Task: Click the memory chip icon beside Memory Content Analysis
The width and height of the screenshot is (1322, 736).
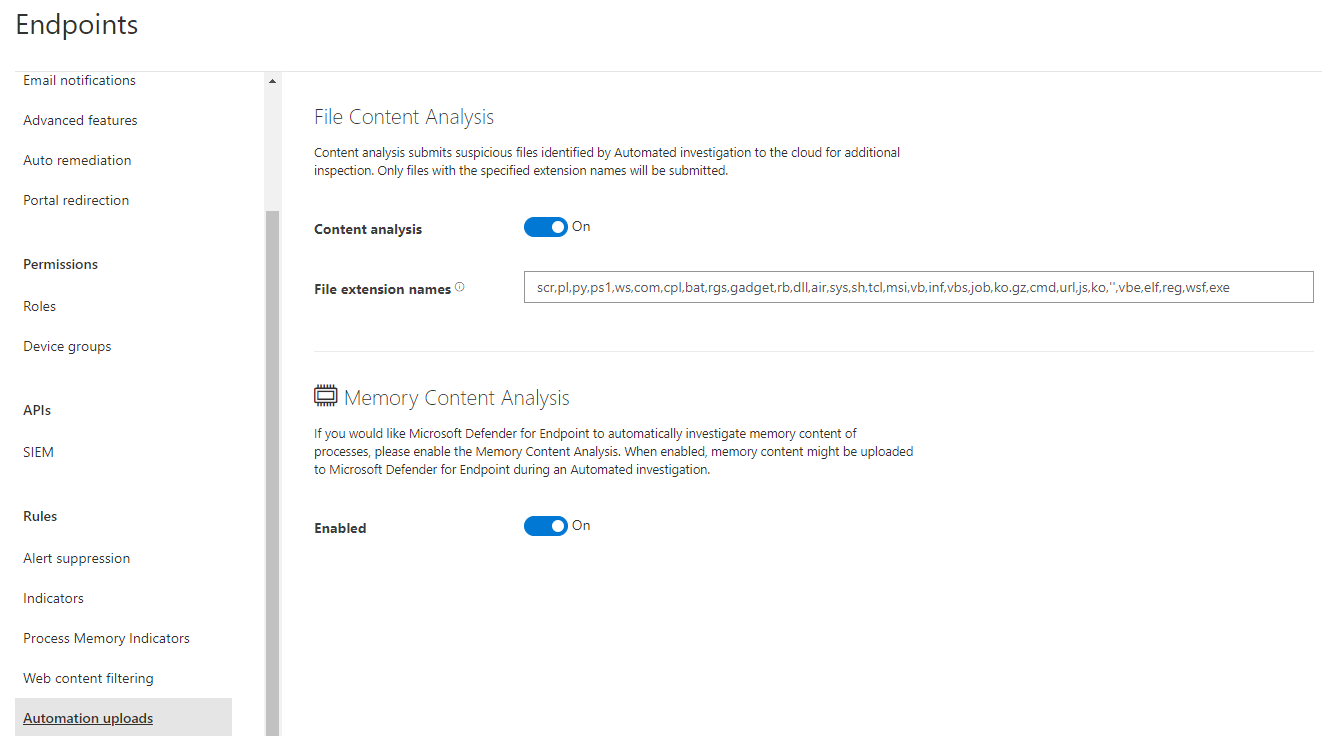Action: pos(325,395)
